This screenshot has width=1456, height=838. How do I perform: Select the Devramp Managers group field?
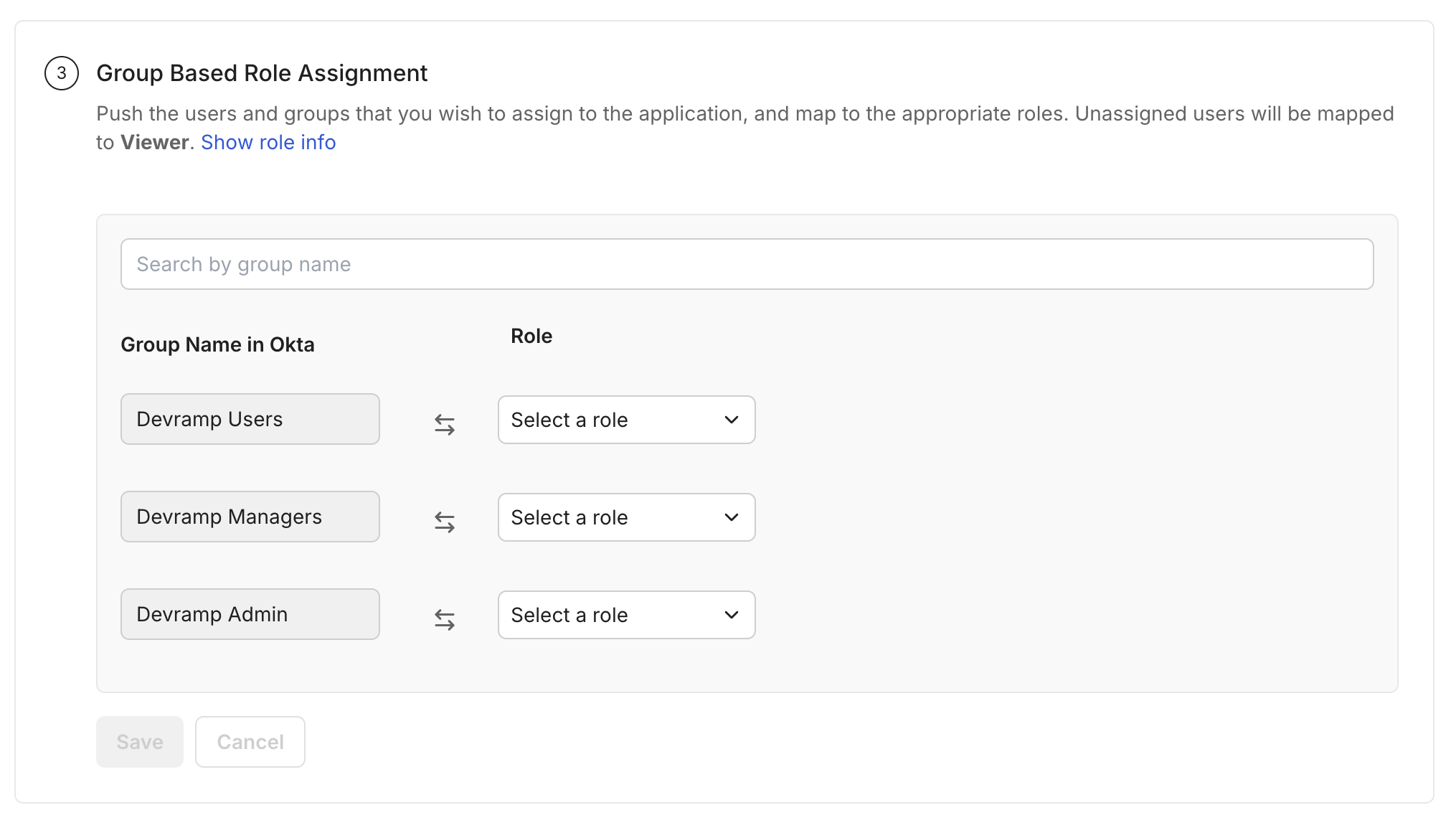250,517
